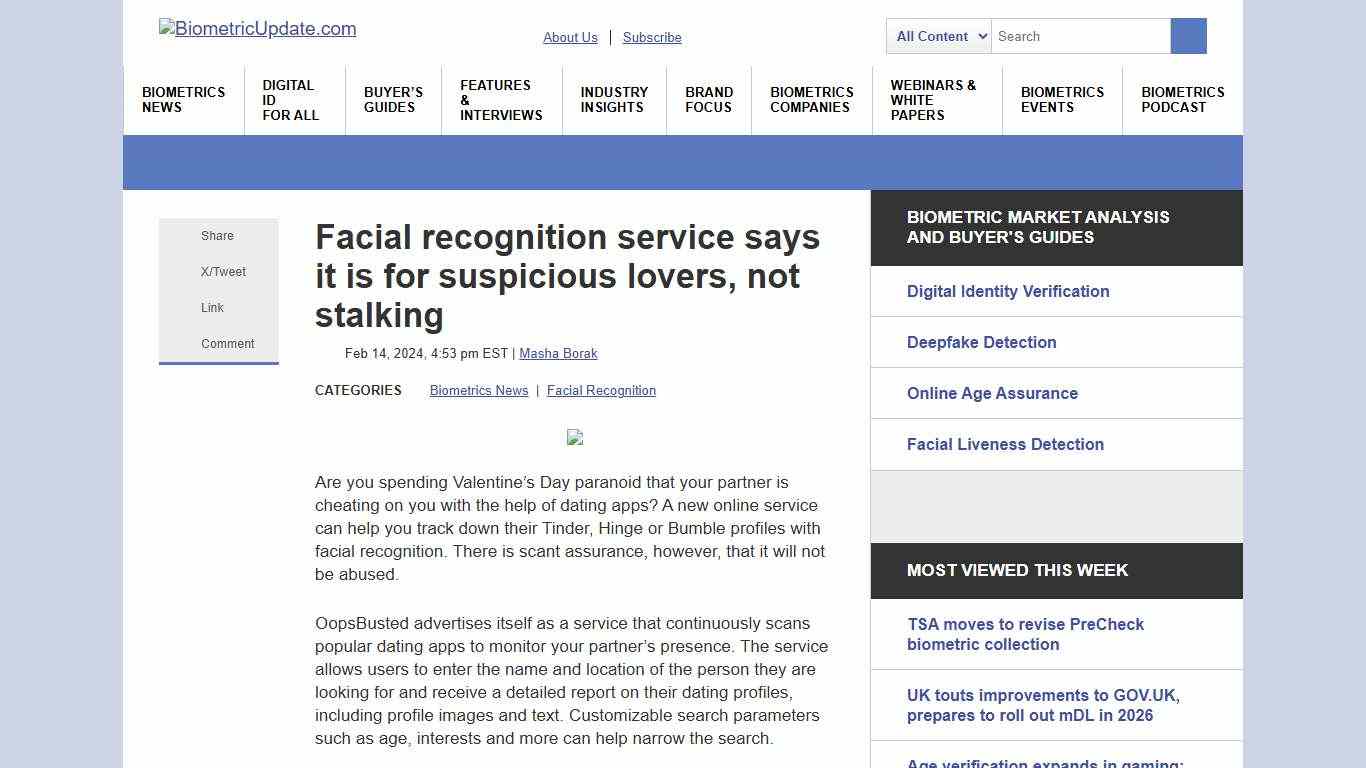
Task: Click into the Search input field
Action: pyautogui.click(x=1080, y=36)
